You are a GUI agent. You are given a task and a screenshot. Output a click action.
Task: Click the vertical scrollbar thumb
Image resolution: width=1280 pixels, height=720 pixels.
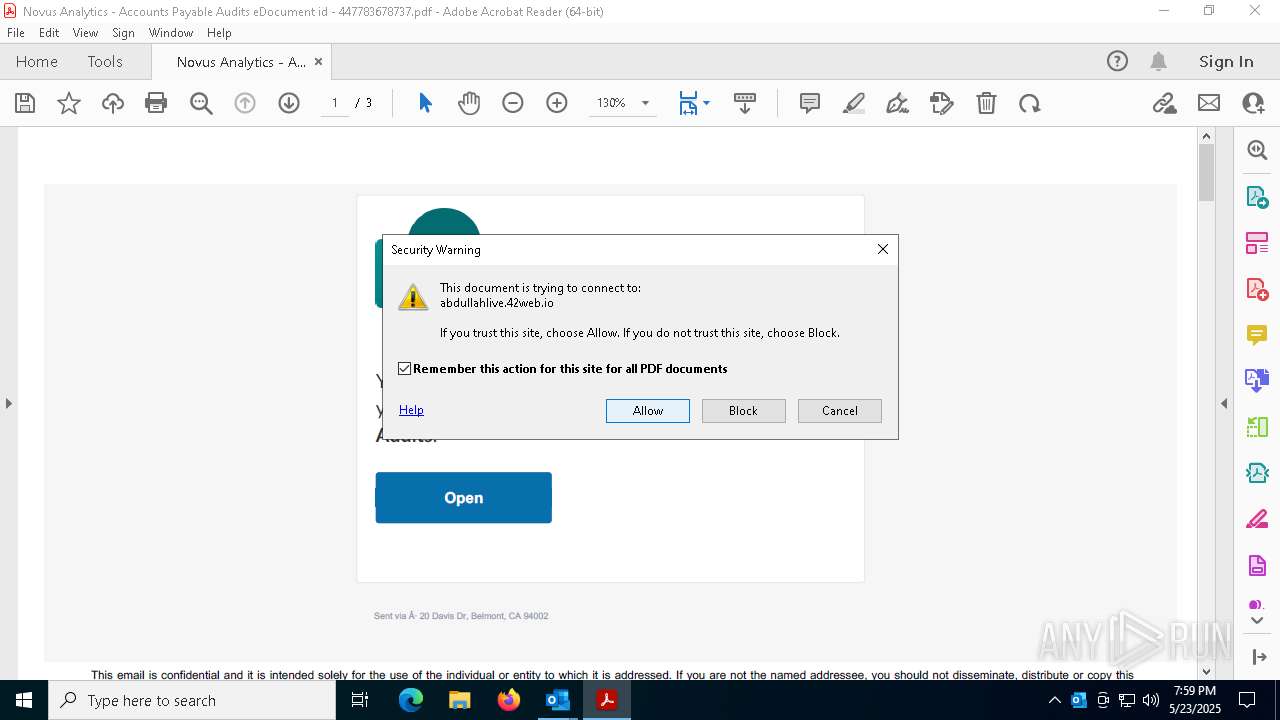click(x=1206, y=173)
